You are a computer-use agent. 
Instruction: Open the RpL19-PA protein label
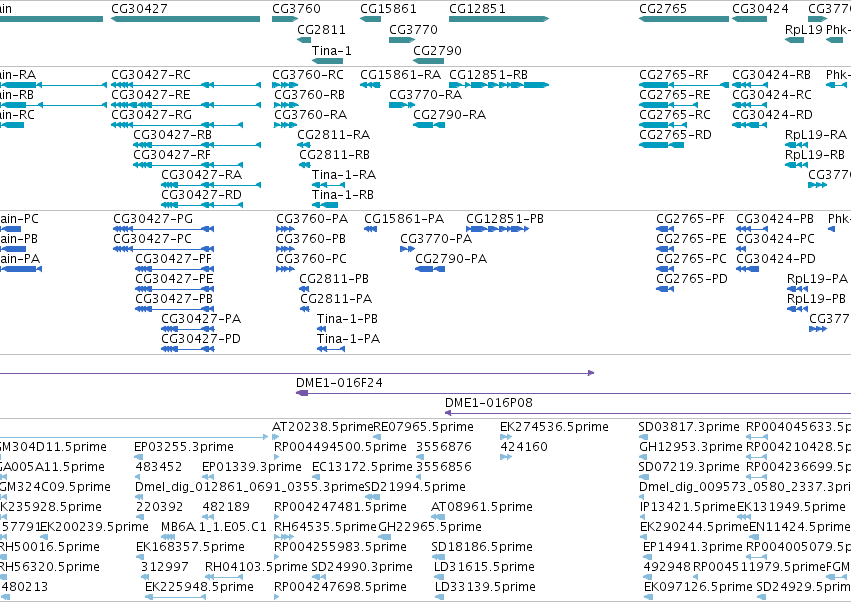pos(817,279)
